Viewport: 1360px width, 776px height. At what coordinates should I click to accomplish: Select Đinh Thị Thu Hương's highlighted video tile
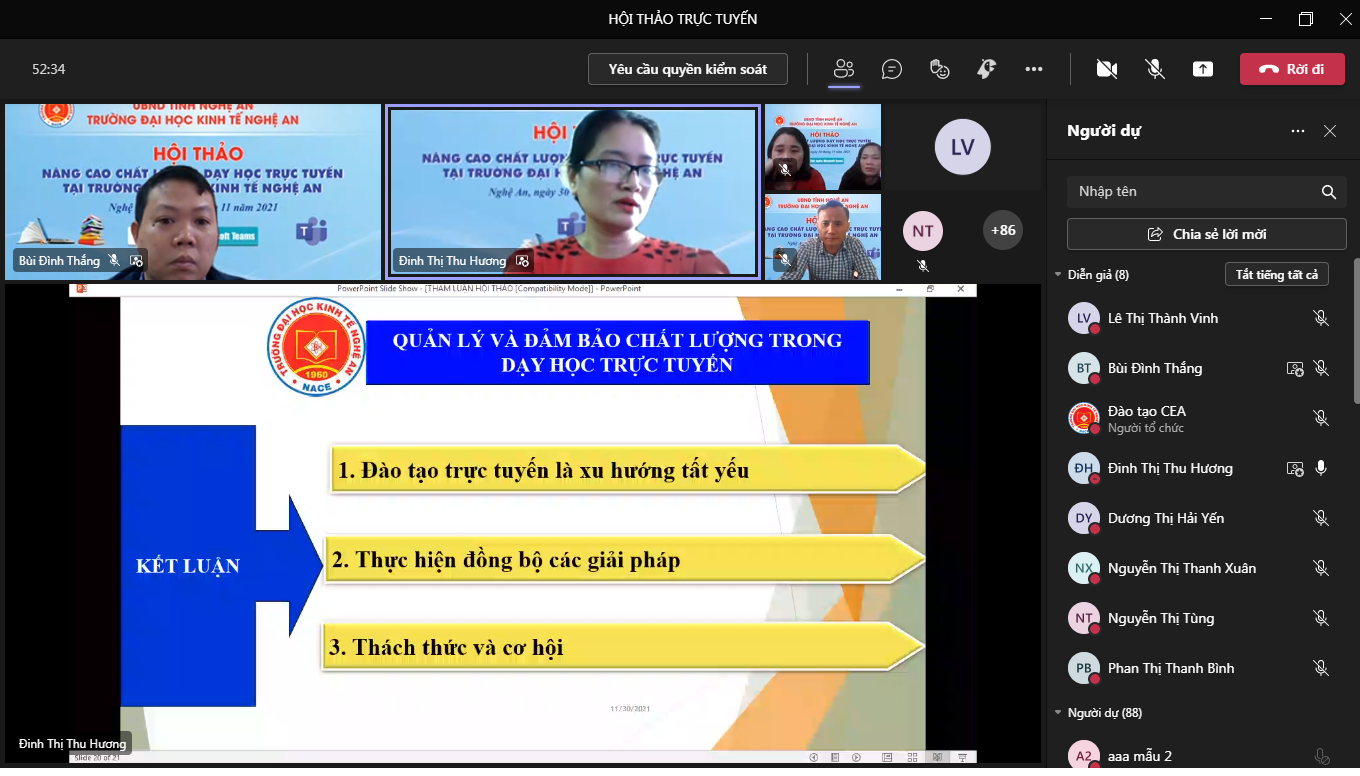click(x=573, y=192)
